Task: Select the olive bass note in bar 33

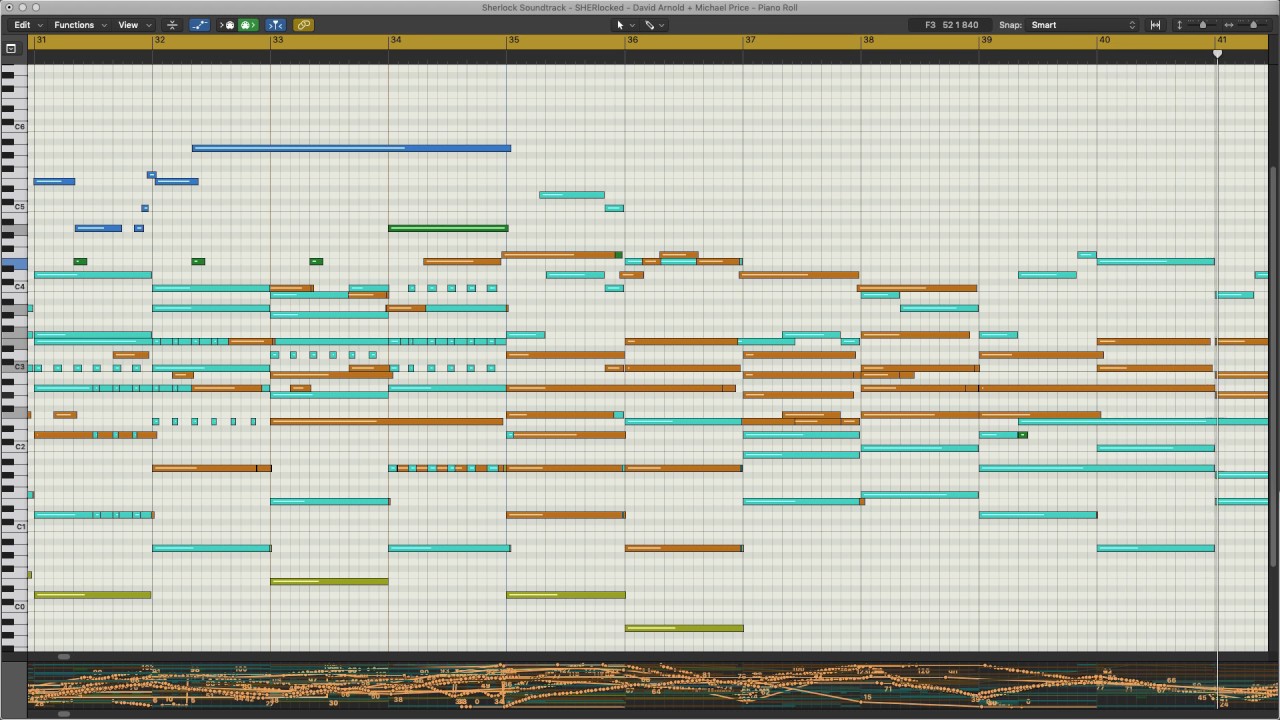Action: (x=329, y=581)
